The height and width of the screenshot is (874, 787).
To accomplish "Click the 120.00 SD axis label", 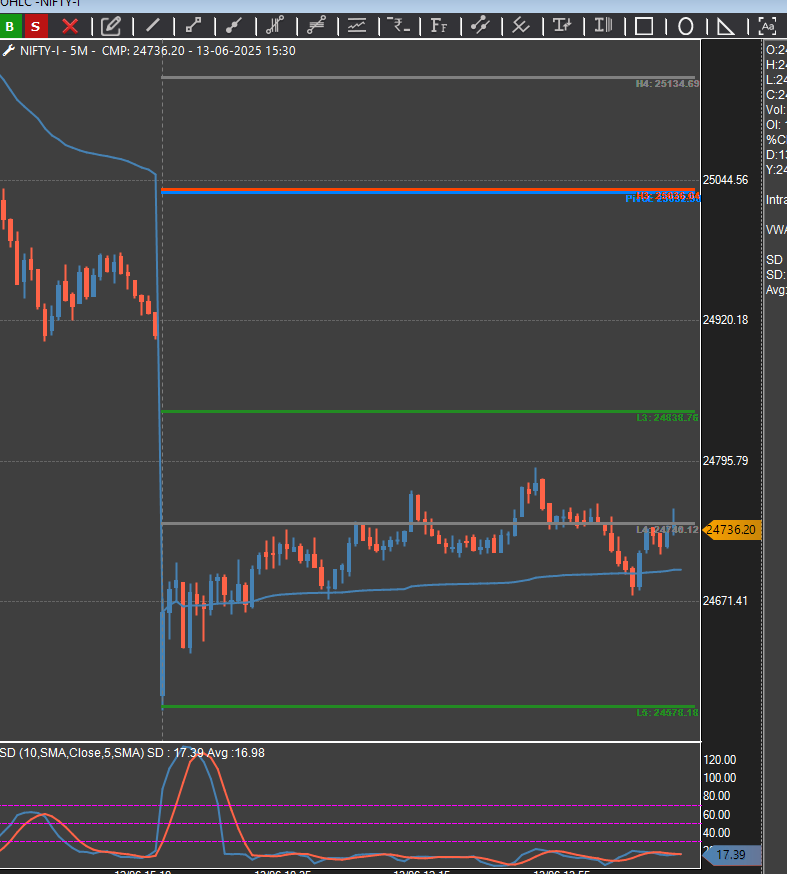I will (720, 760).
